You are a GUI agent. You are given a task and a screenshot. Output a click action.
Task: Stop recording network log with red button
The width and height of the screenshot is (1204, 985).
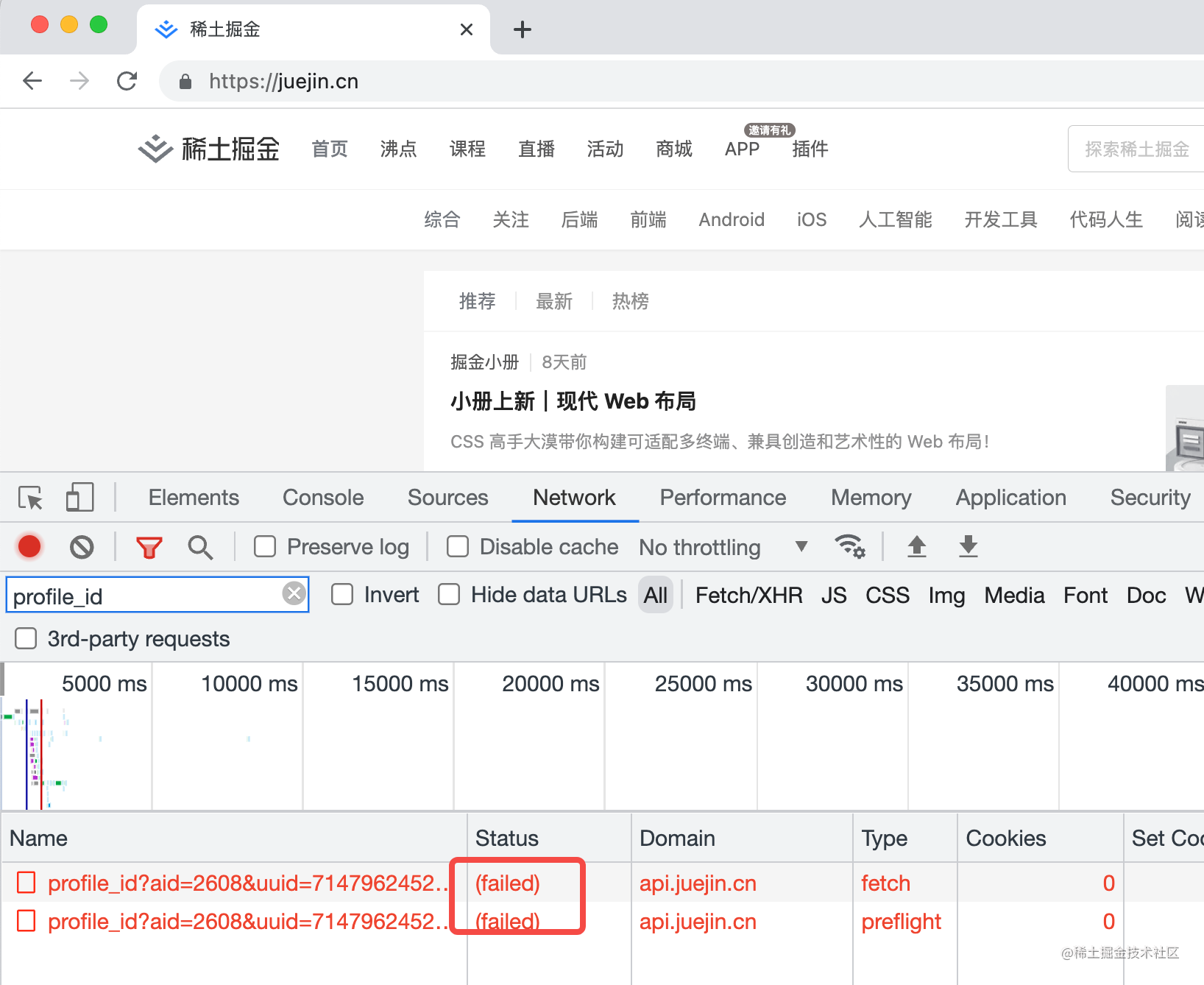29,547
